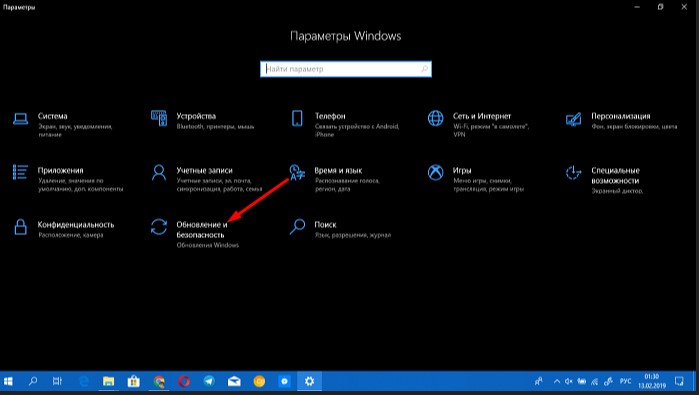Open the Windows Start menu
The height and width of the screenshot is (395, 699).
[8, 382]
